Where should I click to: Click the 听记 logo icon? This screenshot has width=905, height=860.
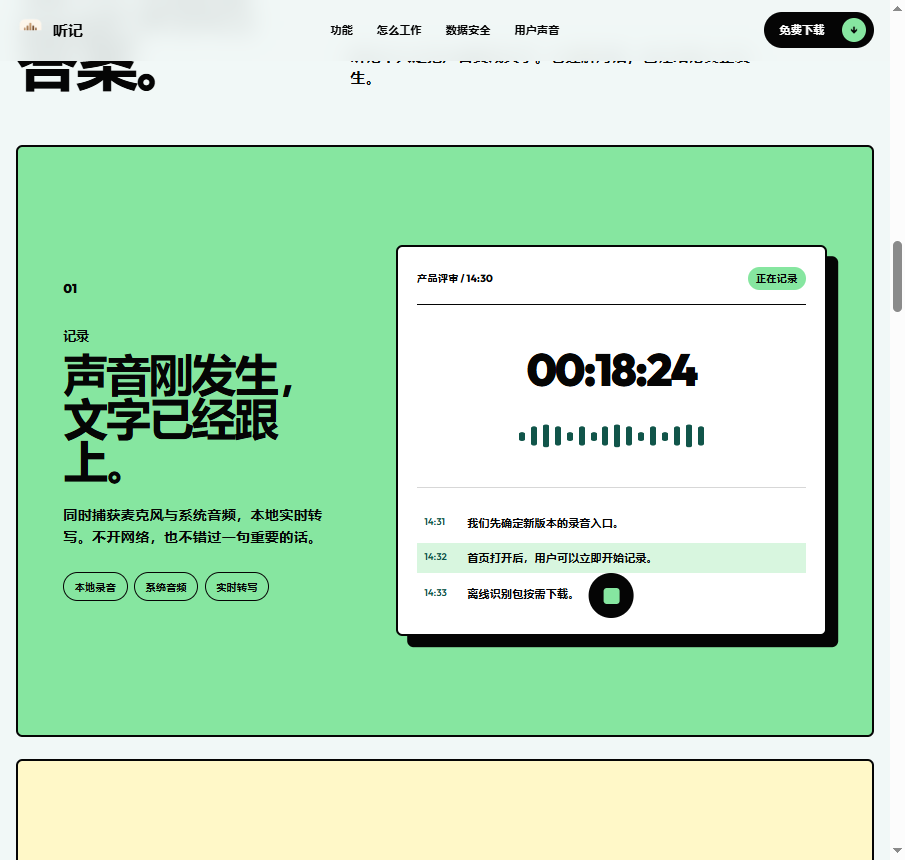(x=30, y=28)
